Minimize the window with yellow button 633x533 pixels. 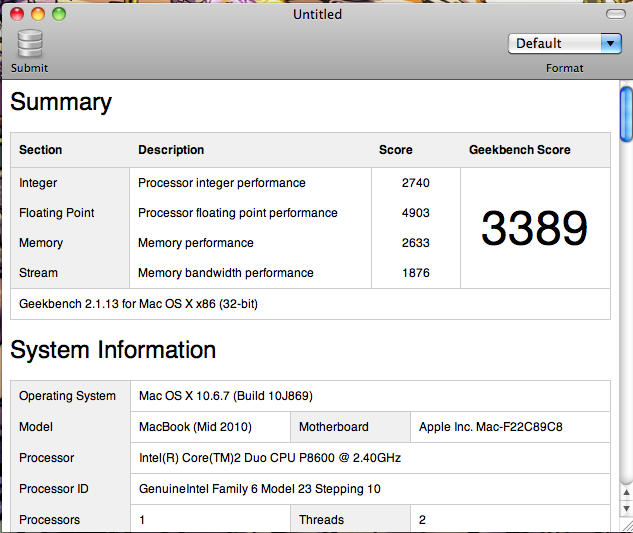click(x=38, y=14)
